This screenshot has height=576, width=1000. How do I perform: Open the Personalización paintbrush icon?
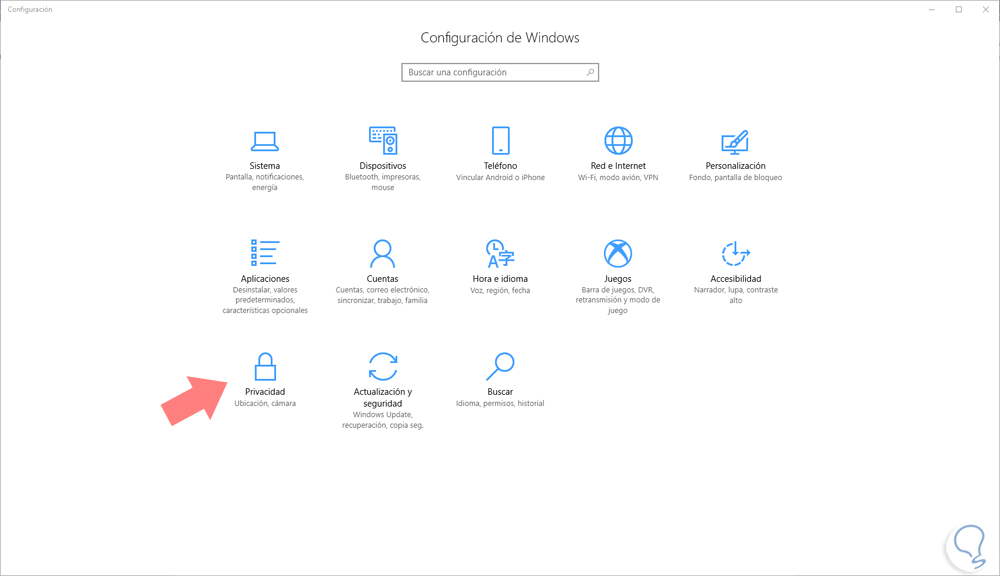[x=735, y=142]
